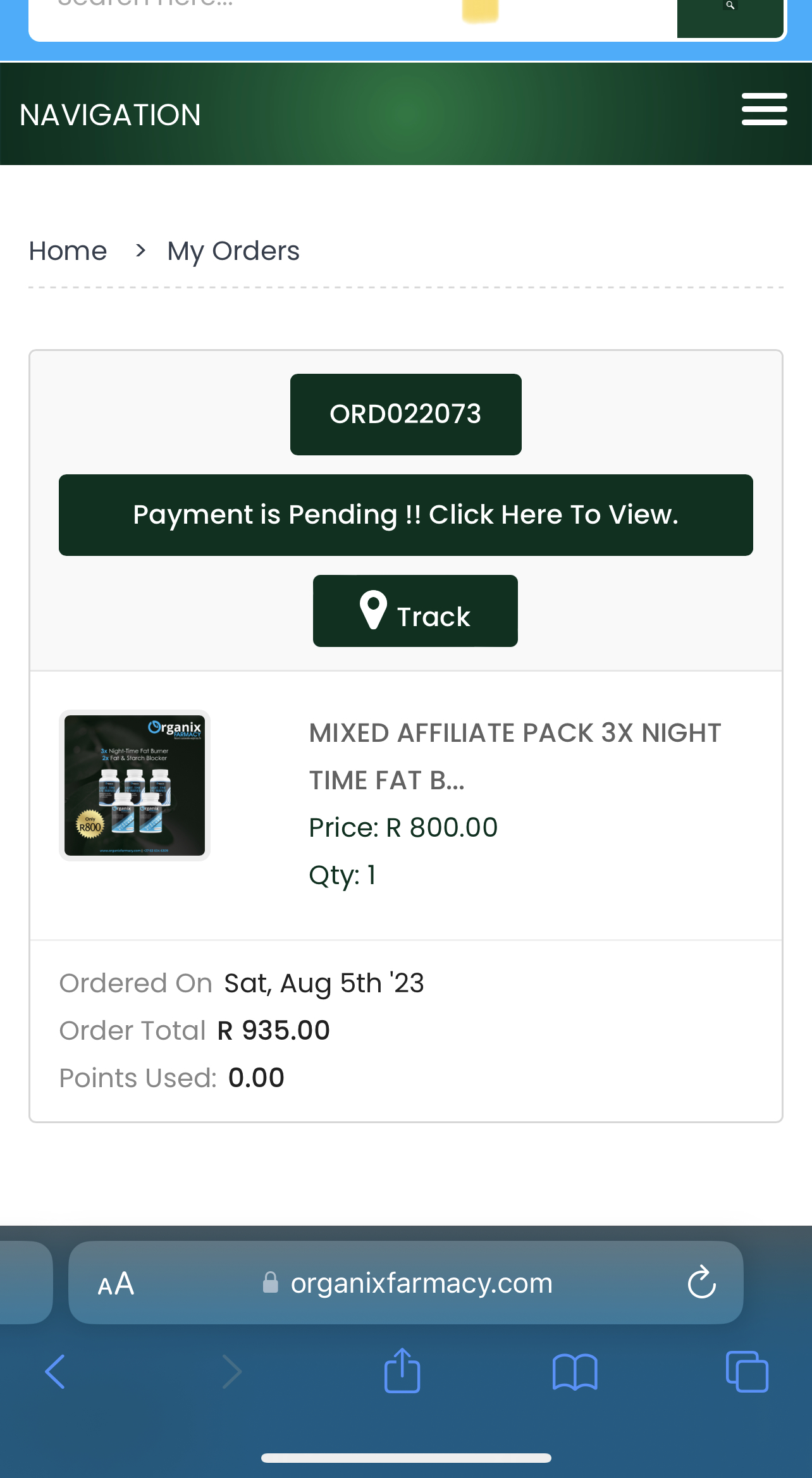Open the hamburger navigation menu
This screenshot has height=1478, width=812.
point(764,109)
